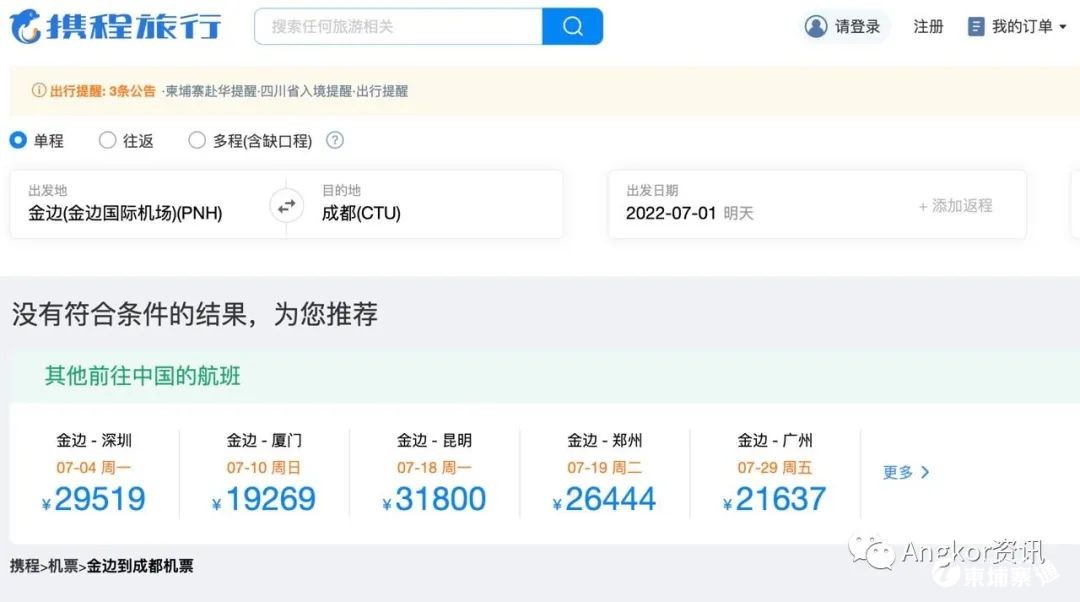Click the Ctrip dolphin logo
Image resolution: width=1080 pixels, height=602 pixels.
pyautogui.click(x=26, y=26)
